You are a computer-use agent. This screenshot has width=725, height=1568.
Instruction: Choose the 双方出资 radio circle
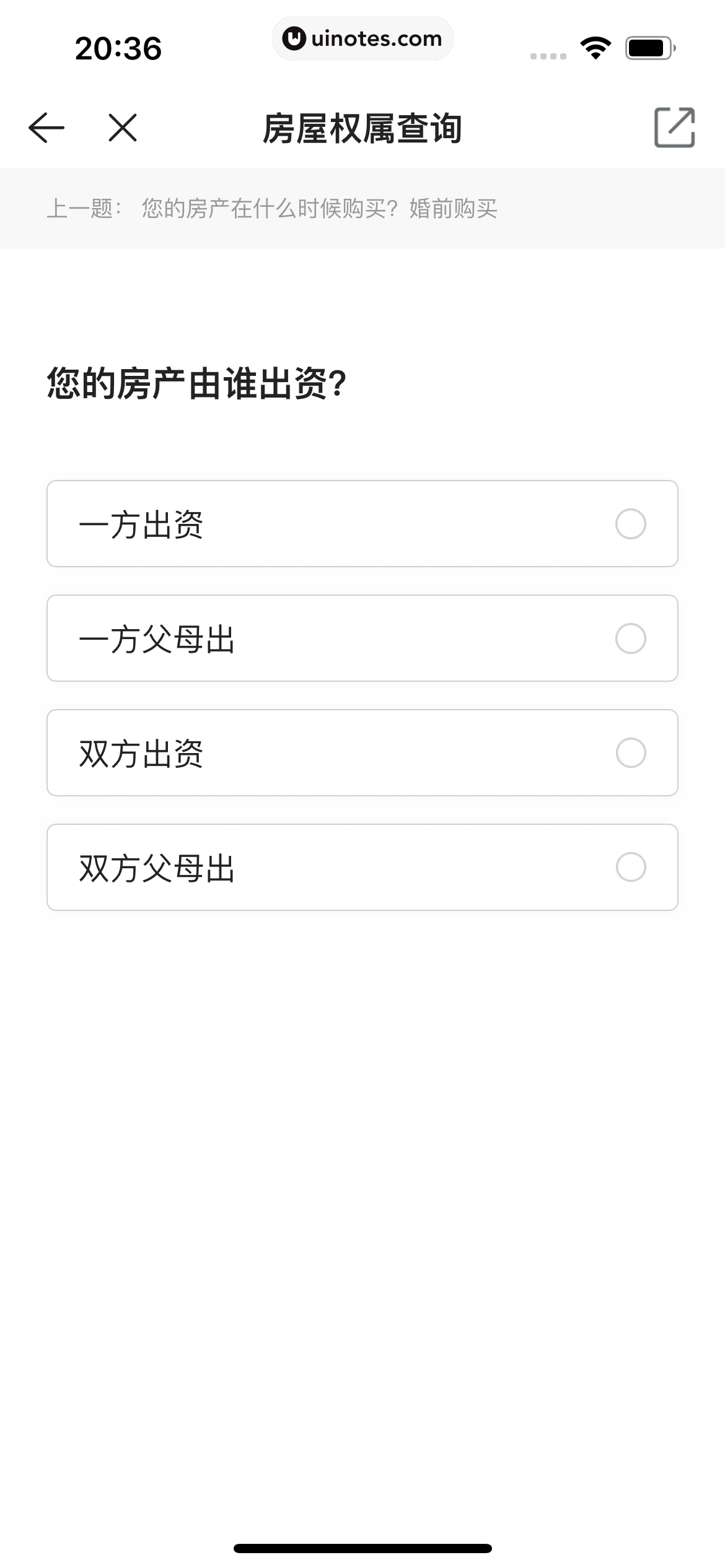(x=630, y=753)
